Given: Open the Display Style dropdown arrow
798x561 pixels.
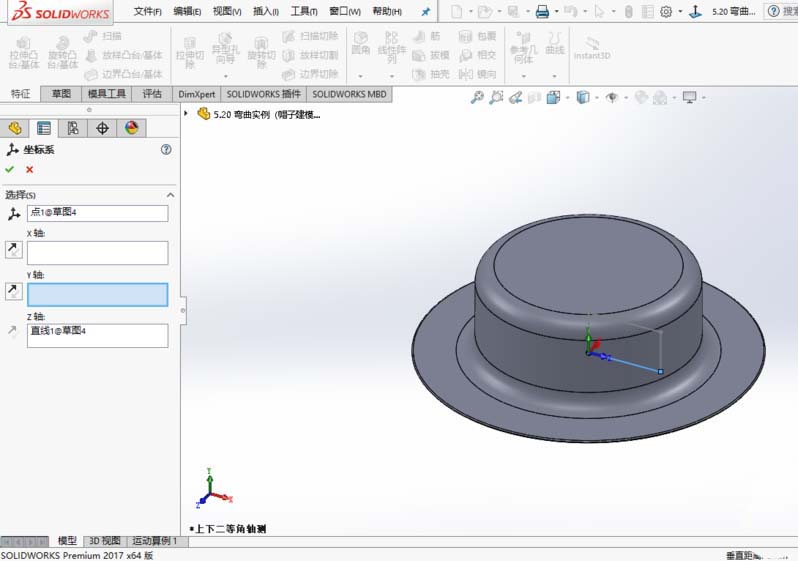Looking at the screenshot, I should (596, 97).
